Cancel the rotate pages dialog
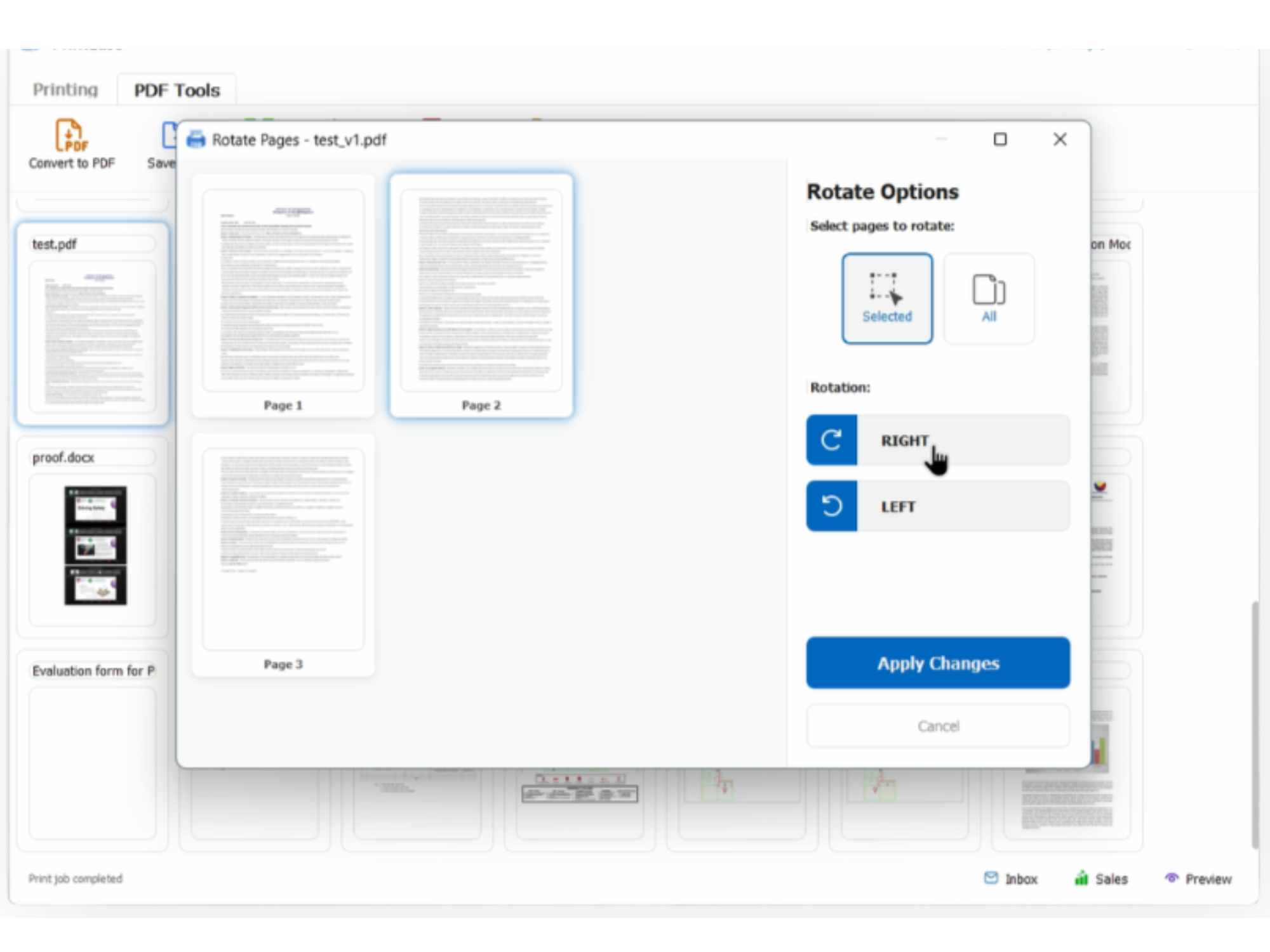This screenshot has height=952, width=1270. coord(938,726)
